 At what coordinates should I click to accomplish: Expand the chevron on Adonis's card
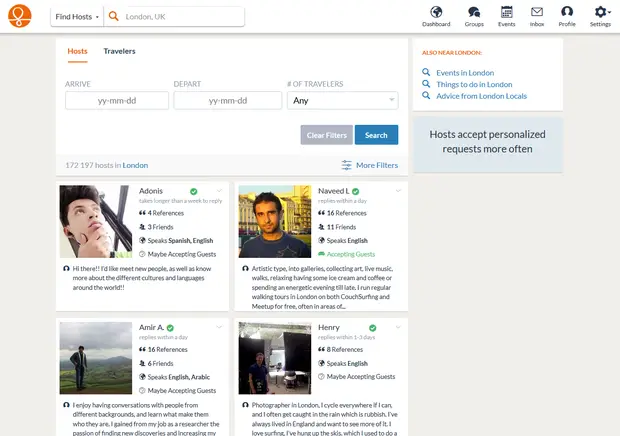tap(220, 190)
